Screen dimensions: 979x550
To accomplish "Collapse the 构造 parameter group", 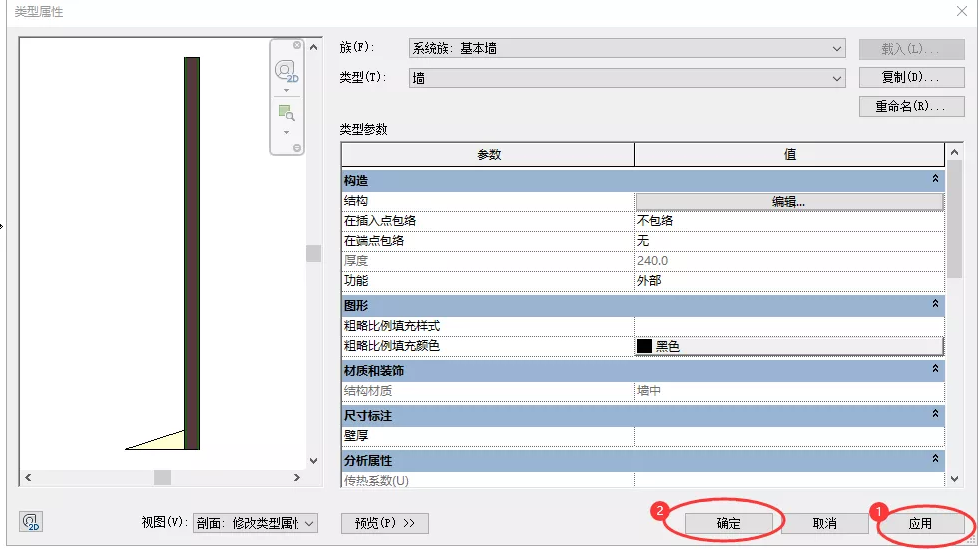I will point(935,179).
